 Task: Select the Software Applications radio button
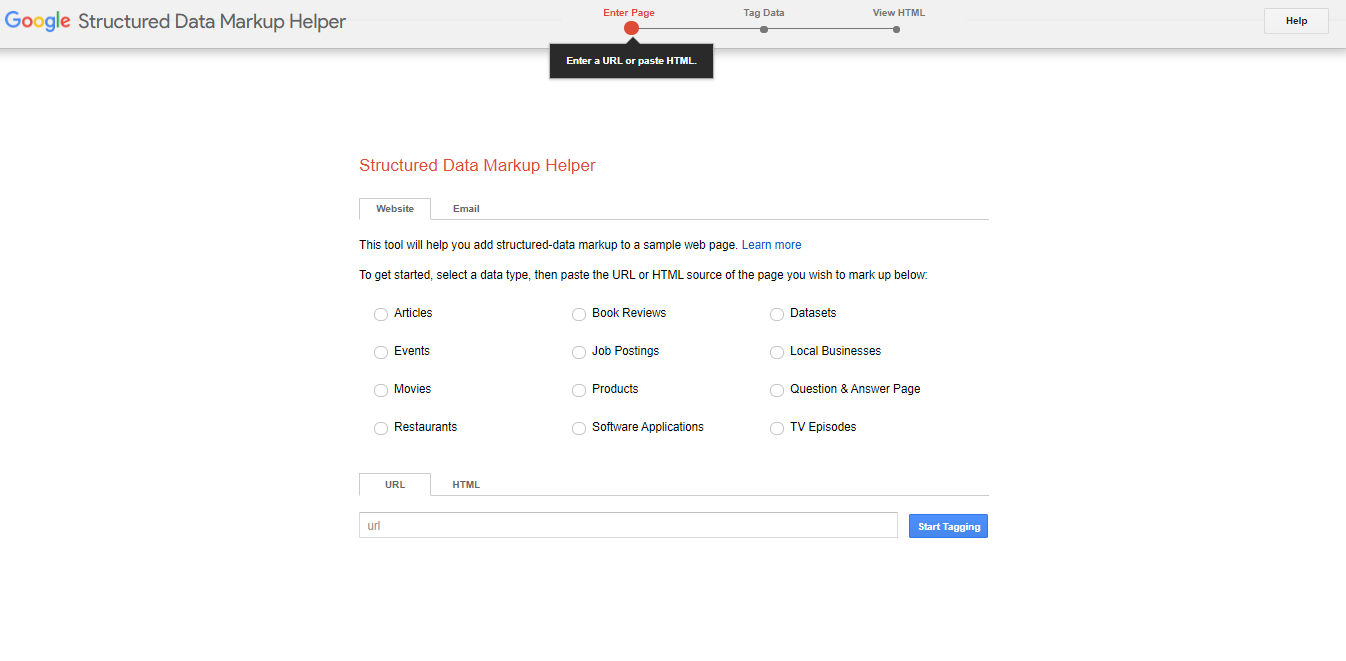coord(579,428)
